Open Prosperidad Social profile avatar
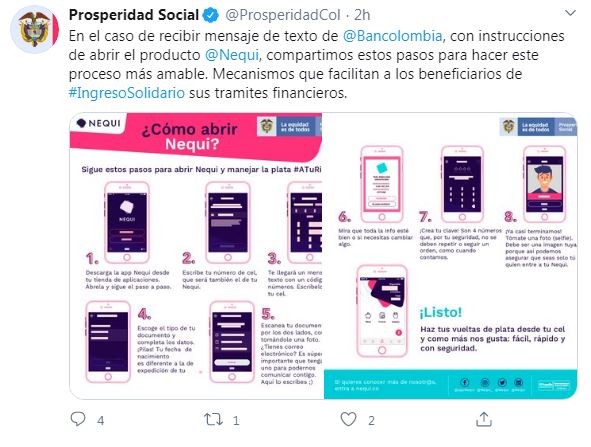Viewport: 591px width, 447px height. pyautogui.click(x=35, y=29)
